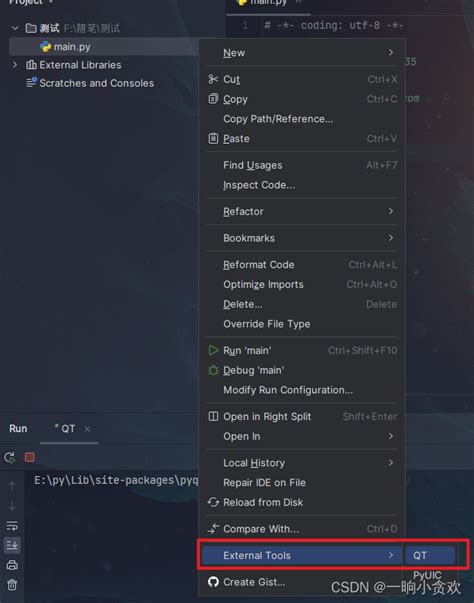Toggle soft-wrap in Run console
Screen dimensions: 474x603
point(12,525)
